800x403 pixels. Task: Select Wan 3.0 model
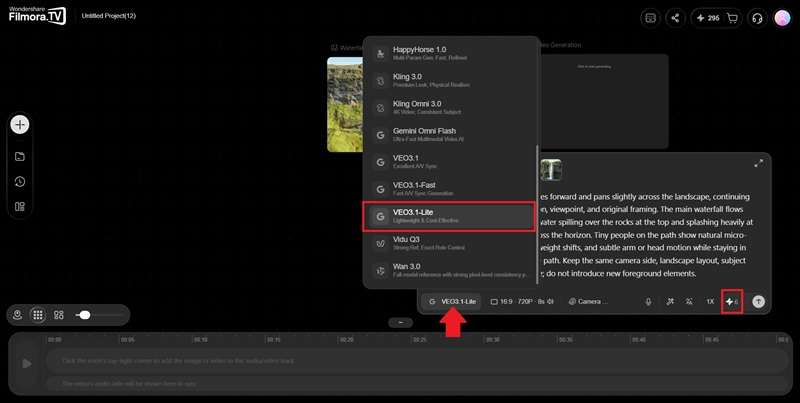[x=449, y=270]
